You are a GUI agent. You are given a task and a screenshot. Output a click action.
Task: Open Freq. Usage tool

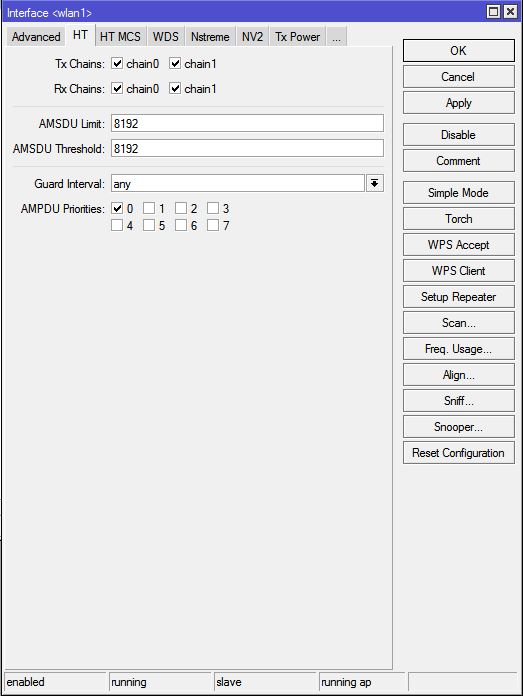(459, 349)
